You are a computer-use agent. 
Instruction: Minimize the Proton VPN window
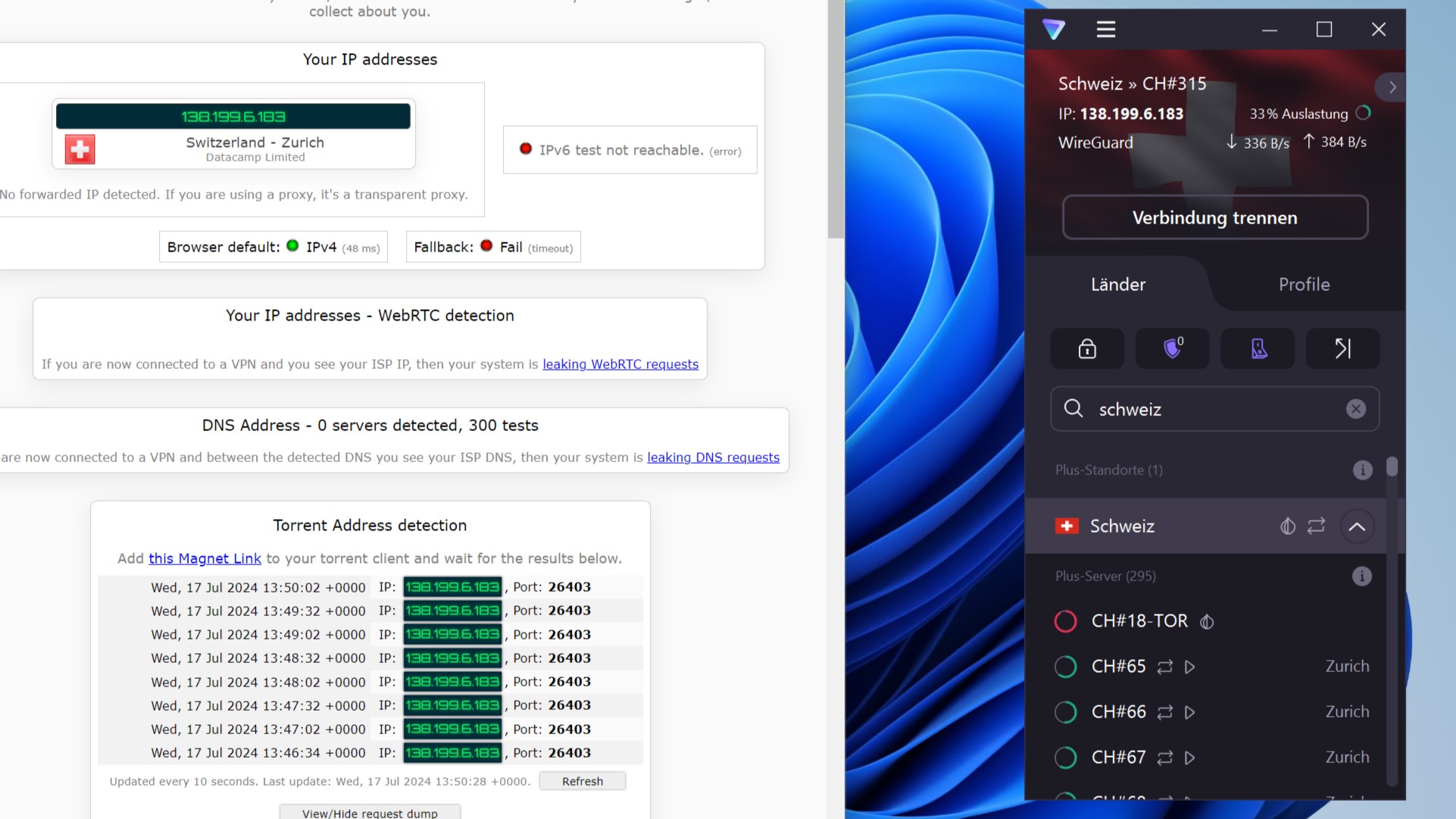tap(1270, 30)
